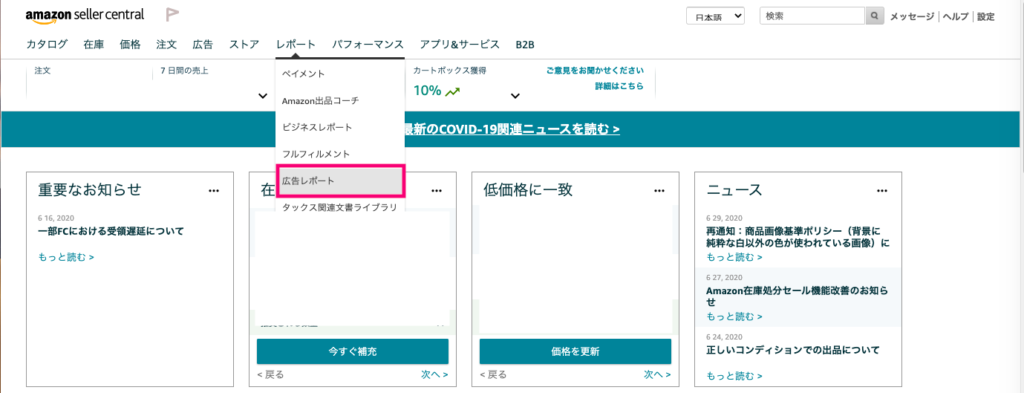Click 戻る on the inventory card

(x=270, y=375)
